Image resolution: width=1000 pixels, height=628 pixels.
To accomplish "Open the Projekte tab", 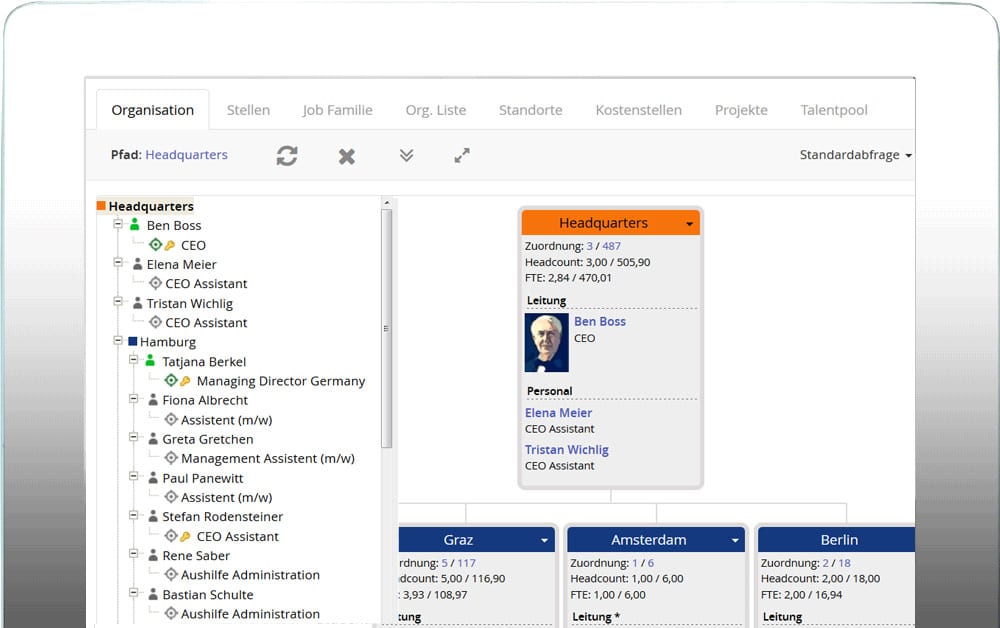I will point(741,110).
